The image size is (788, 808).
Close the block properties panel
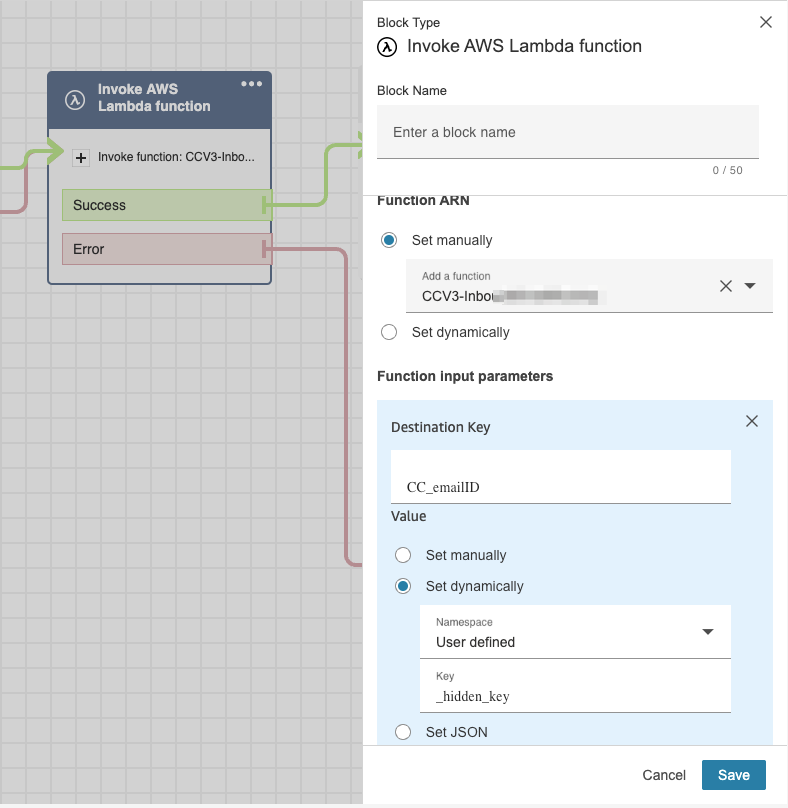coord(766,22)
